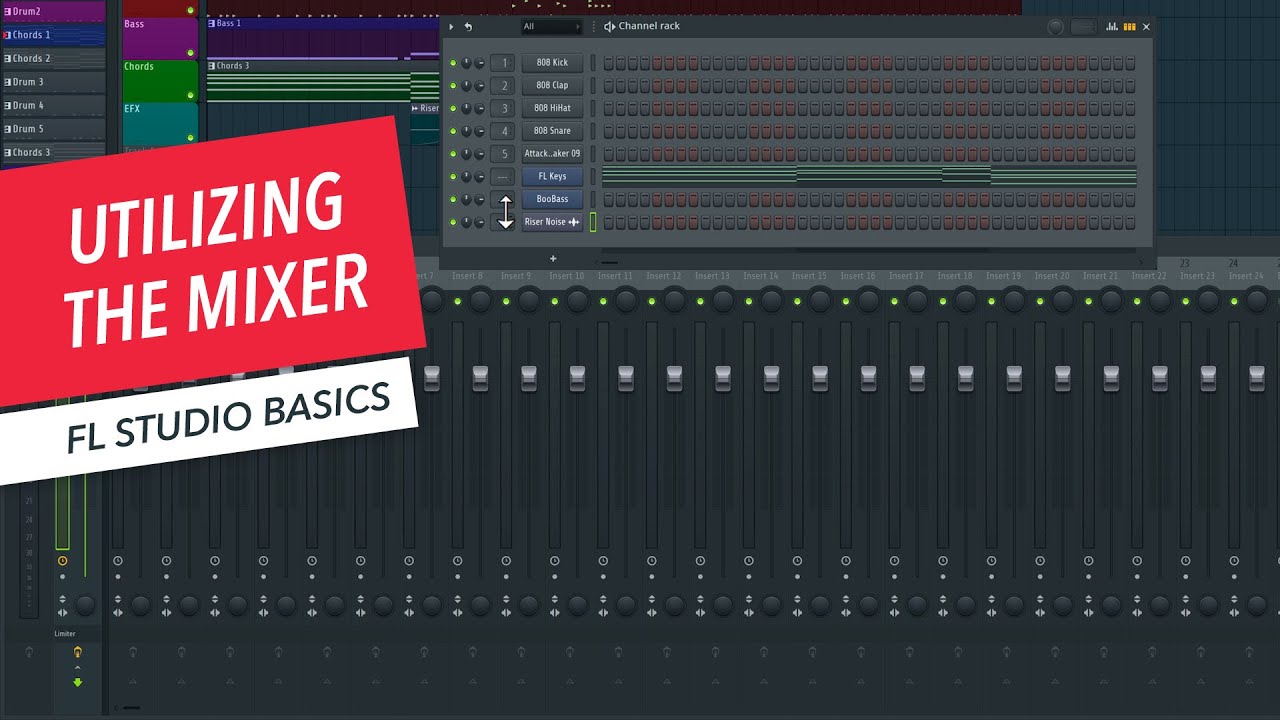Click the send icon below Insert 9
The width and height of the screenshot is (1280, 720).
pyautogui.click(x=520, y=652)
